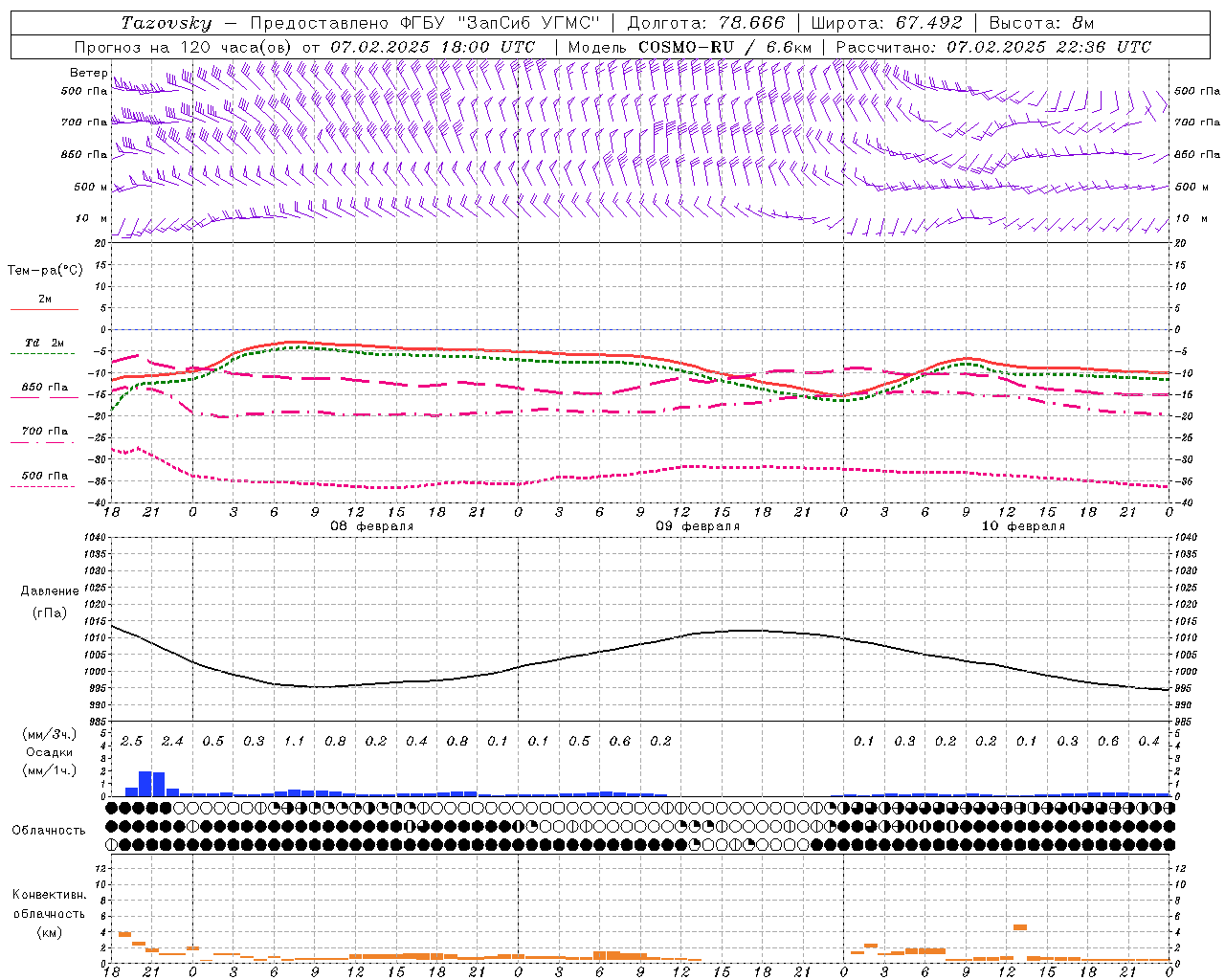This screenshot has height=980, width=1225.
Task: Click the Конвективн. облачность label
Action: (49, 904)
